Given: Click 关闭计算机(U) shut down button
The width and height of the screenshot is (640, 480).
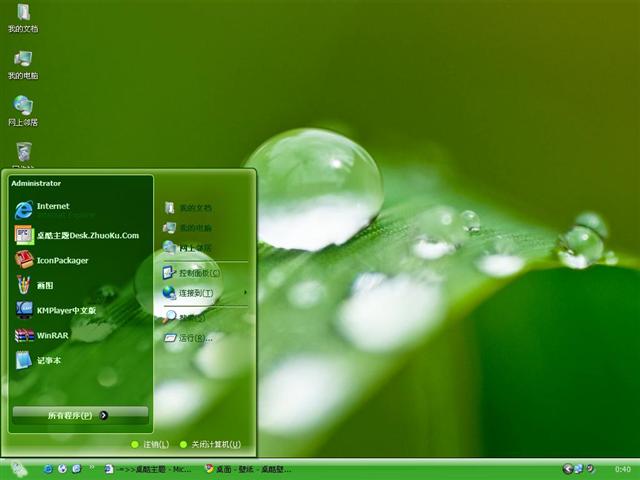Looking at the screenshot, I should pyautogui.click(x=211, y=444).
